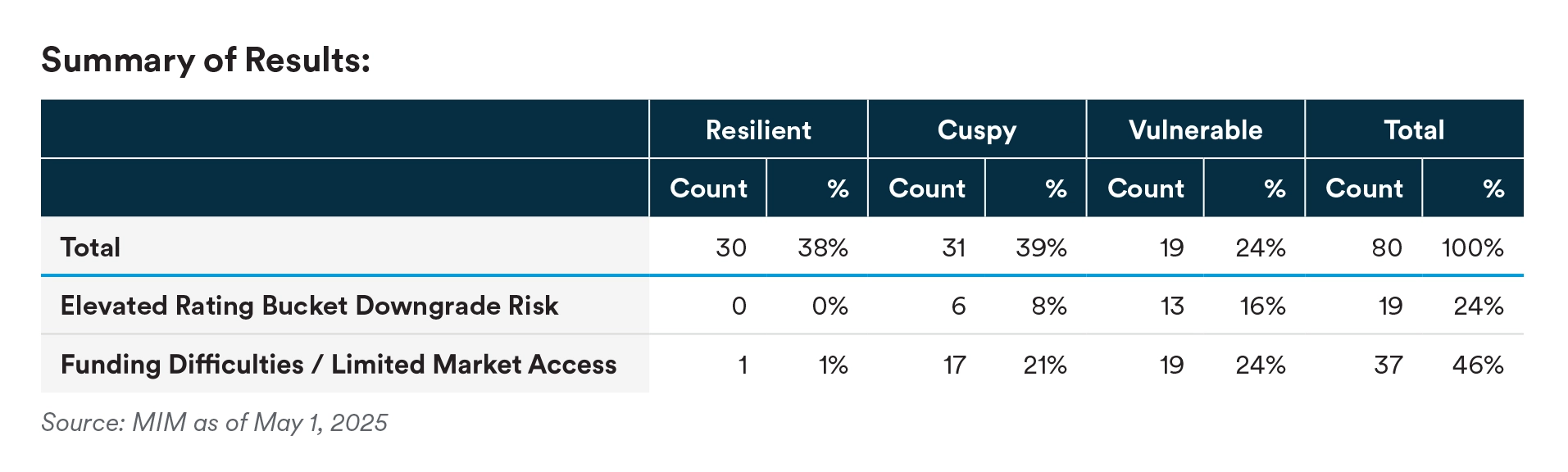The height and width of the screenshot is (472, 1568).
Task: Select the Cuspy 39% cell in Total row
Action: (1041, 247)
